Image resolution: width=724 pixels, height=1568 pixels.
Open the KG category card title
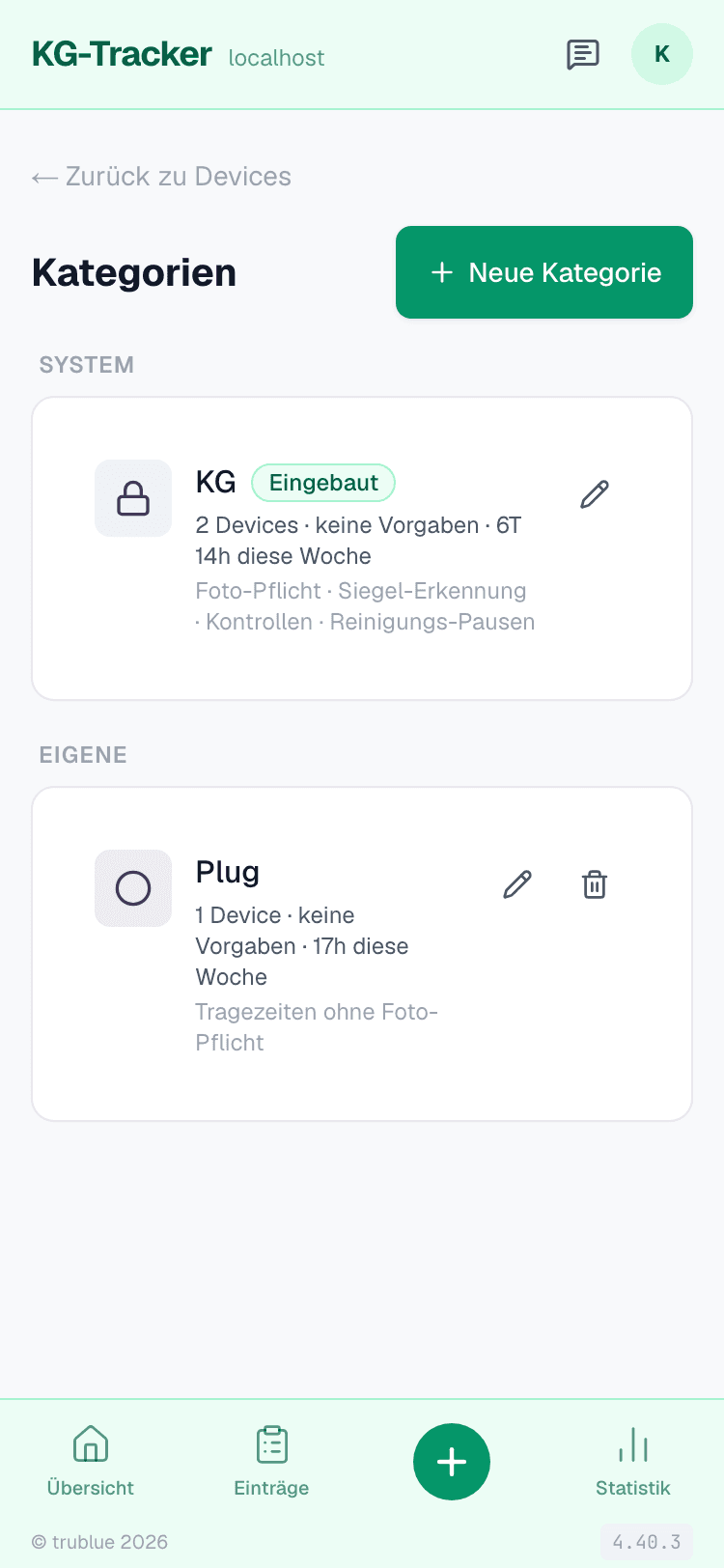pos(215,482)
